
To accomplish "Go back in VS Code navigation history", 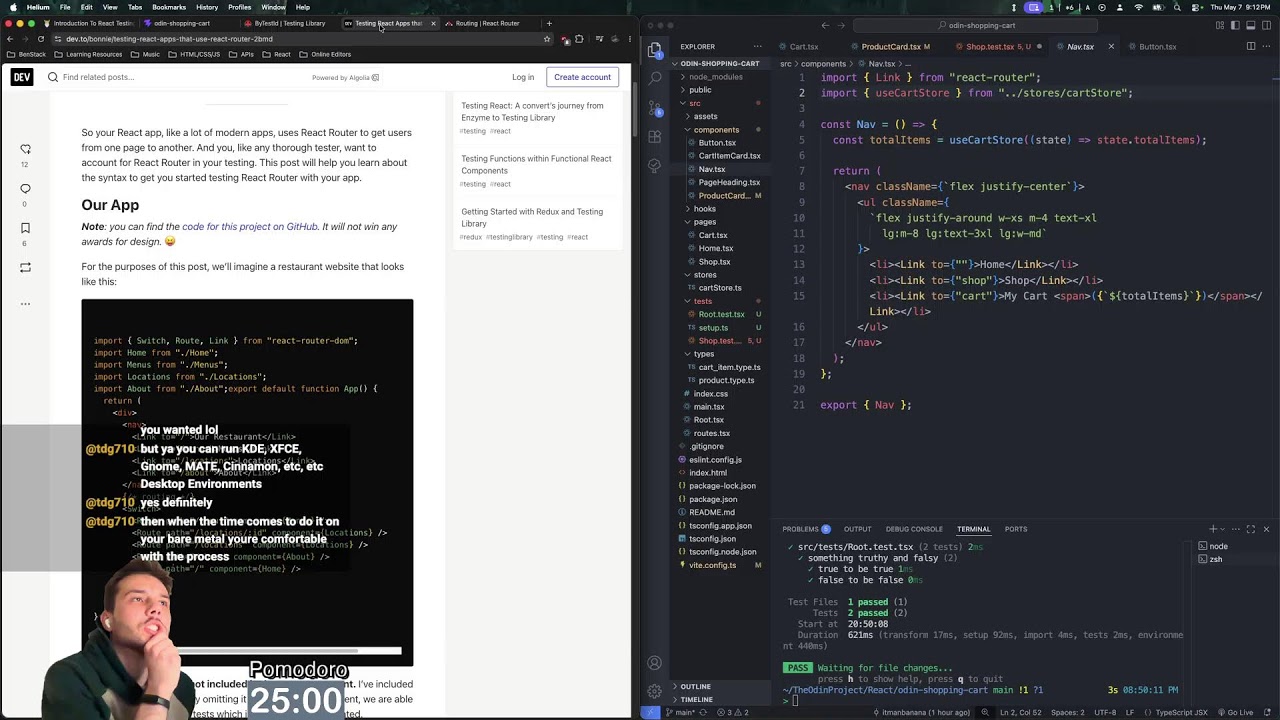I will click(825, 25).
